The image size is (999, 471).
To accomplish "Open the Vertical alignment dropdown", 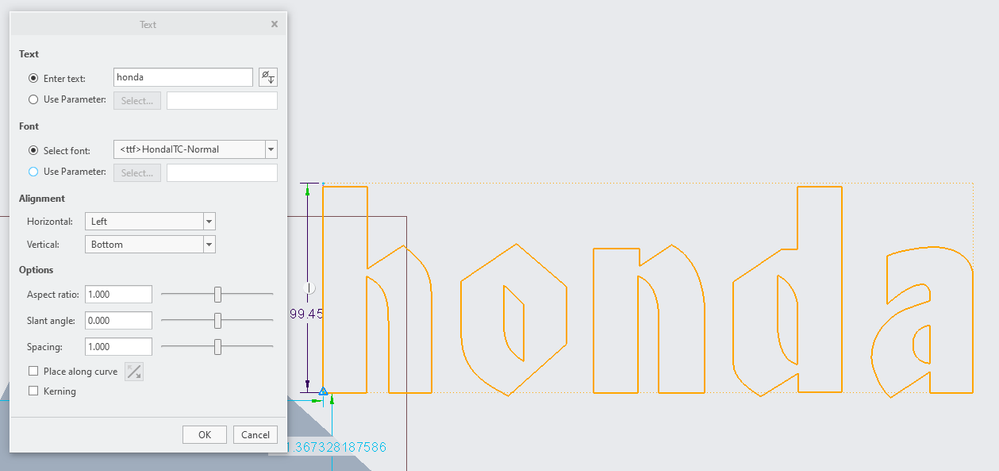I will 209,245.
